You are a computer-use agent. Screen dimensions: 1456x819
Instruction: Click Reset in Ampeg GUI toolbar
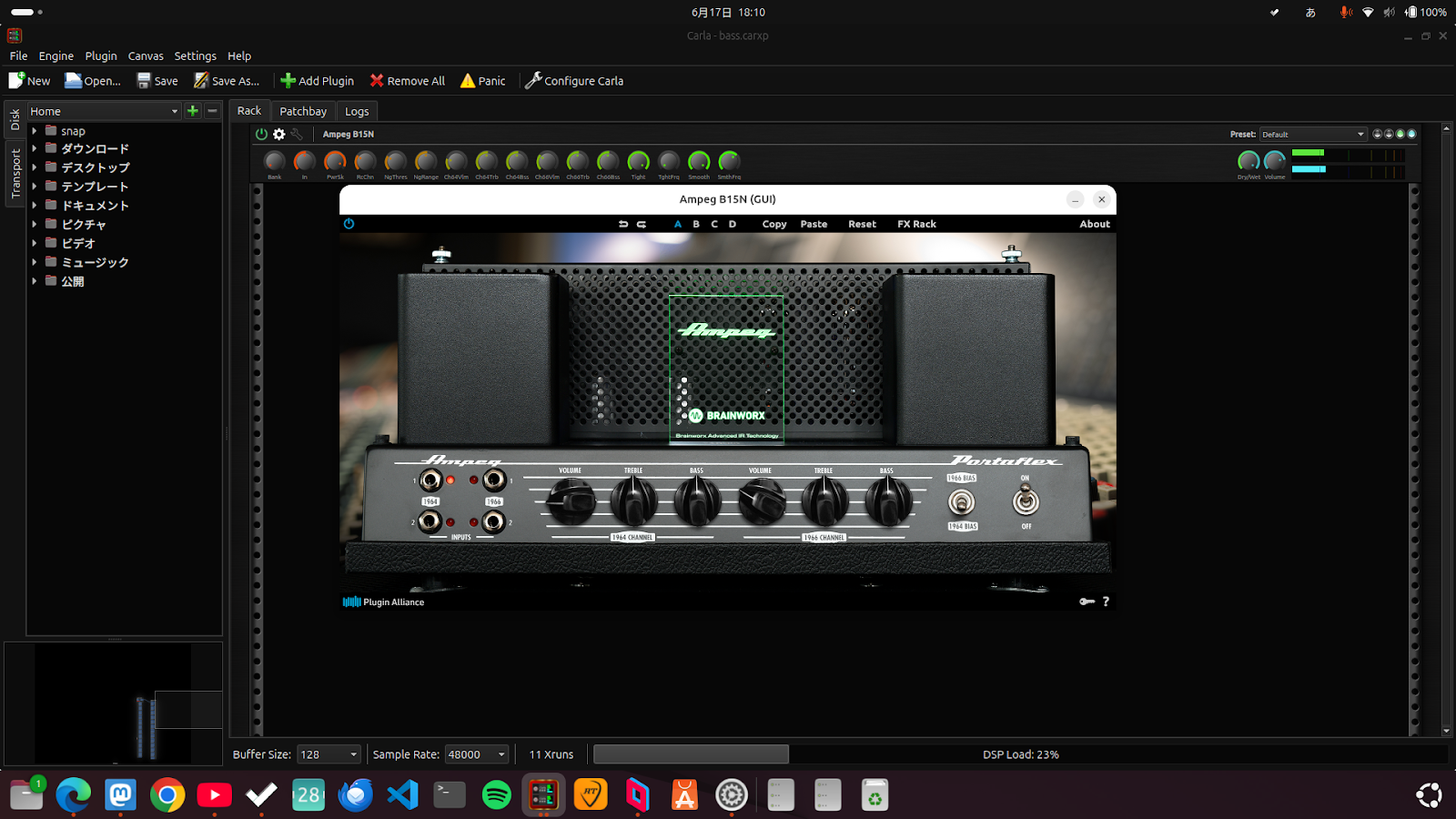pos(862,224)
